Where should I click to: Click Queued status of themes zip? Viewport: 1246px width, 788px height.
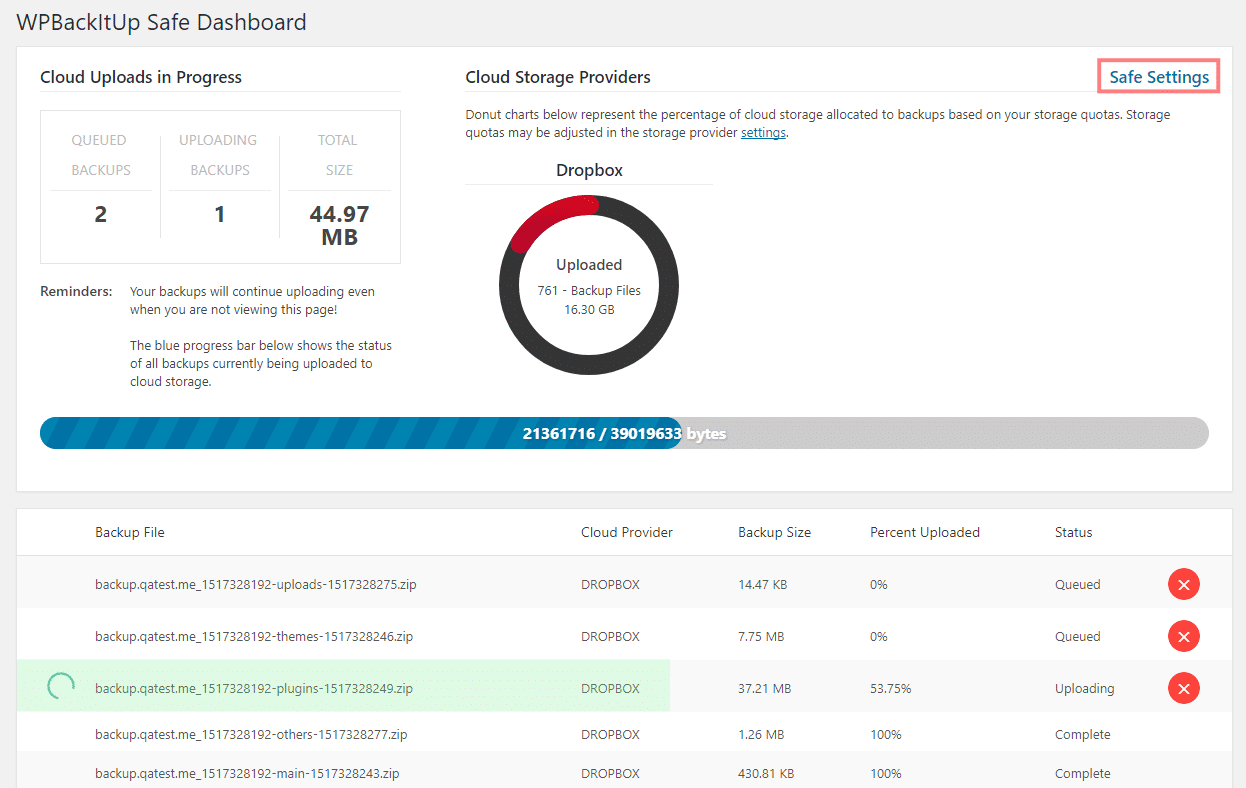click(x=1077, y=636)
